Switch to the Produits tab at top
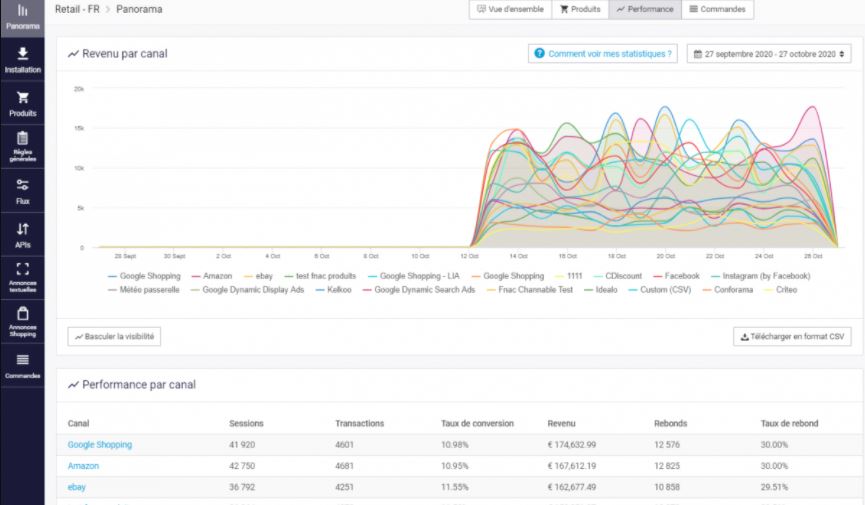 [580, 9]
